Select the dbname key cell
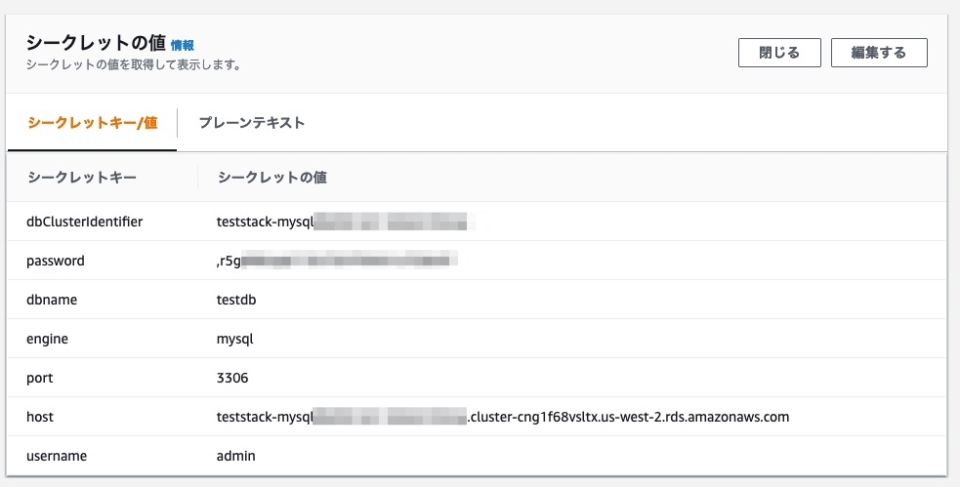960x487 pixels. pos(51,300)
